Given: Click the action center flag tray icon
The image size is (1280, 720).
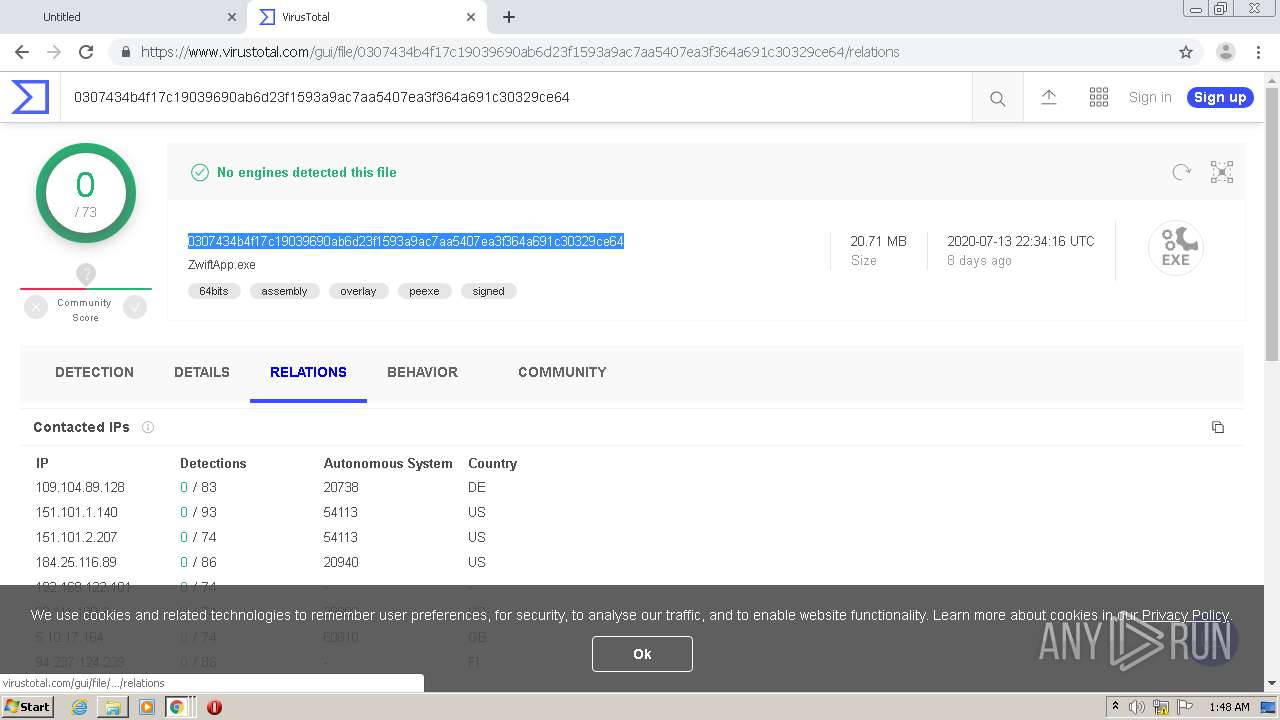Looking at the screenshot, I should 1185,707.
